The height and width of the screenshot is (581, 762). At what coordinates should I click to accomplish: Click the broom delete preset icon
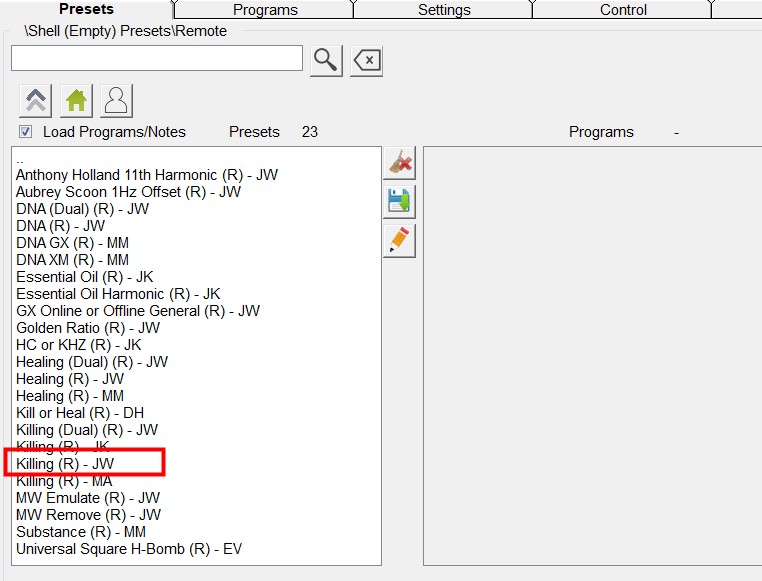click(x=400, y=163)
